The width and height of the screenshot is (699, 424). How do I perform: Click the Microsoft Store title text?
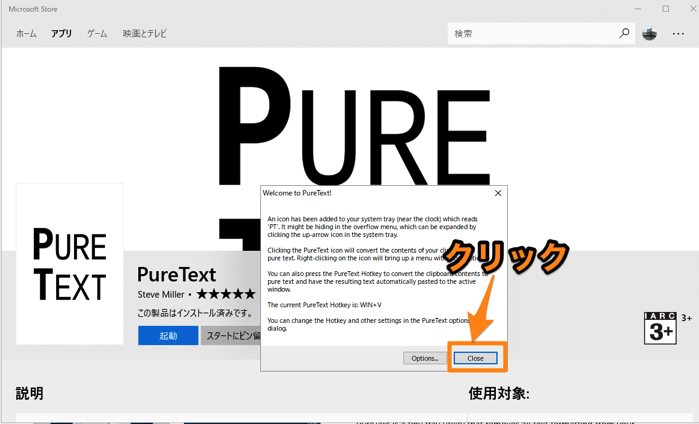click(33, 9)
